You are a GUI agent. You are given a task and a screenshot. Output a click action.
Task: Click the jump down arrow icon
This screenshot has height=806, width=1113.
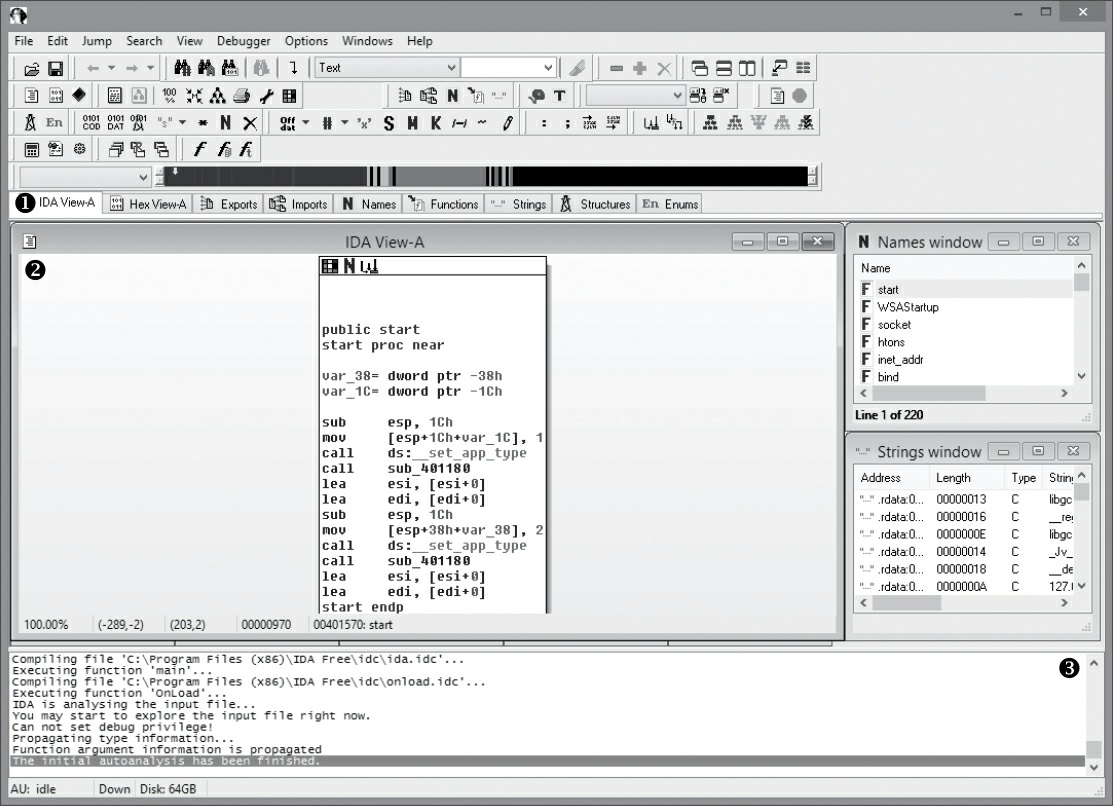click(x=294, y=67)
